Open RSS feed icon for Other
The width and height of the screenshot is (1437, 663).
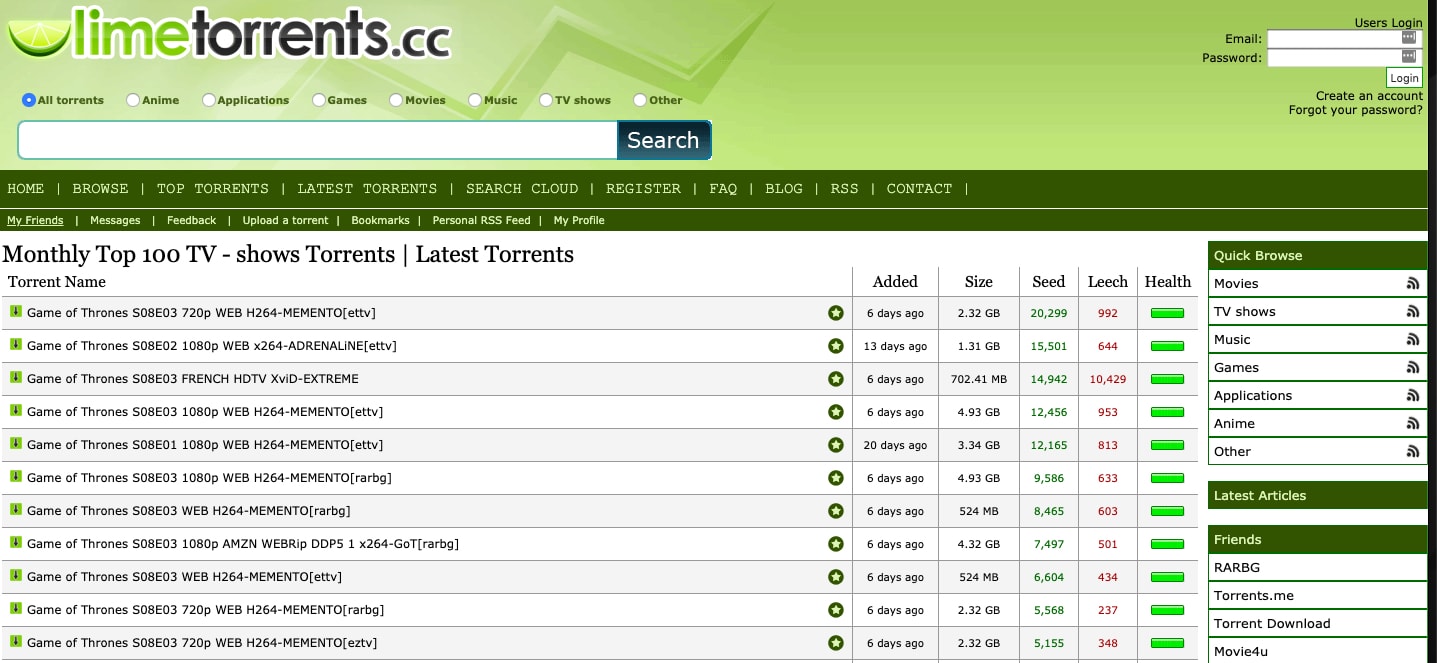[x=1412, y=452]
